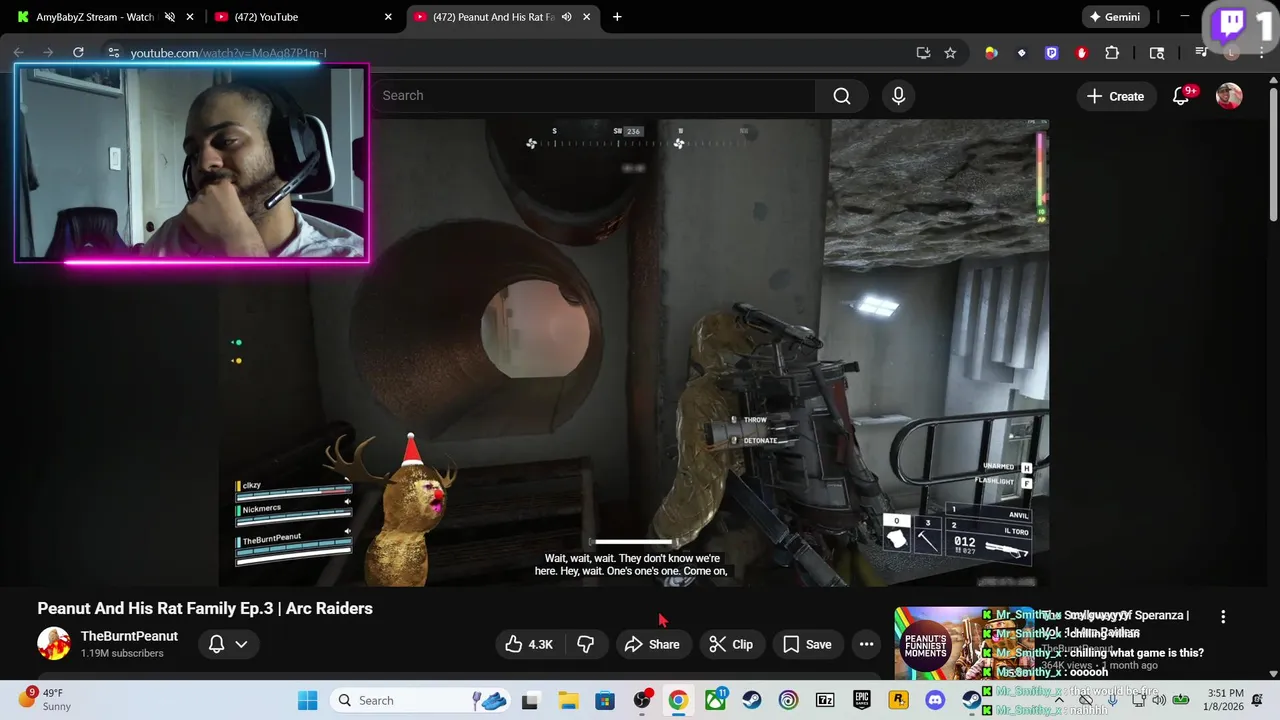This screenshot has width=1280, height=720.
Task: Bookmark this page with the star icon
Action: 950,53
